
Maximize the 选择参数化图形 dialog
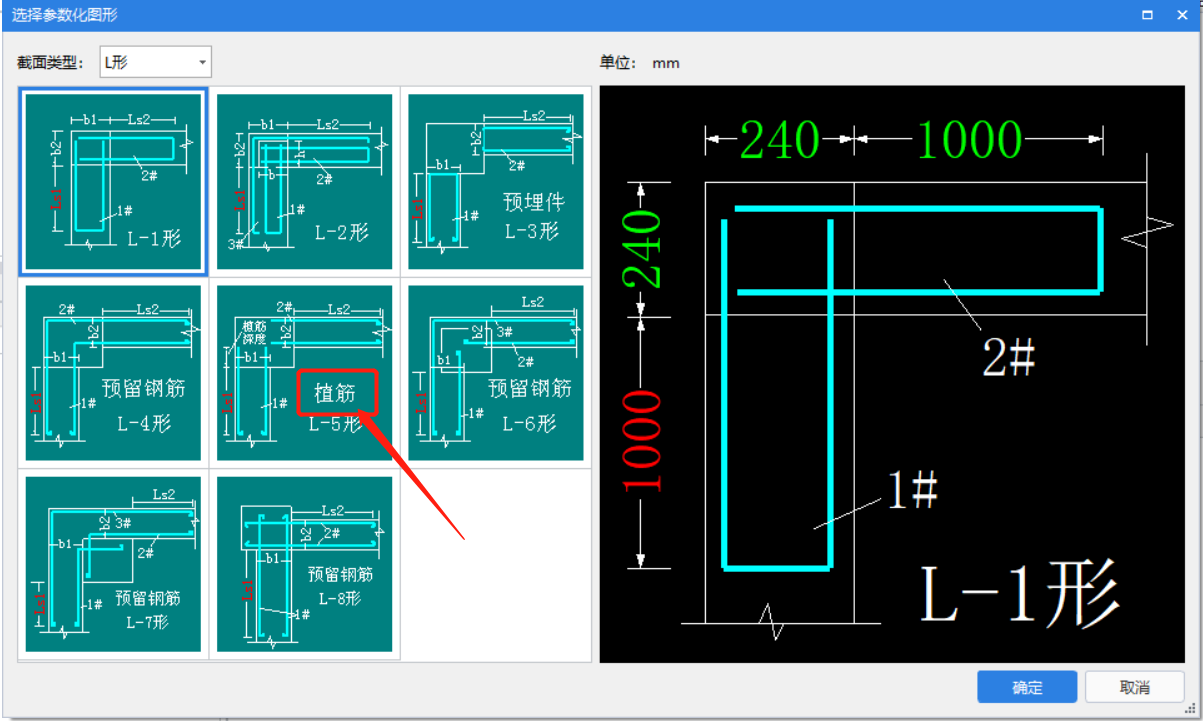(1147, 15)
